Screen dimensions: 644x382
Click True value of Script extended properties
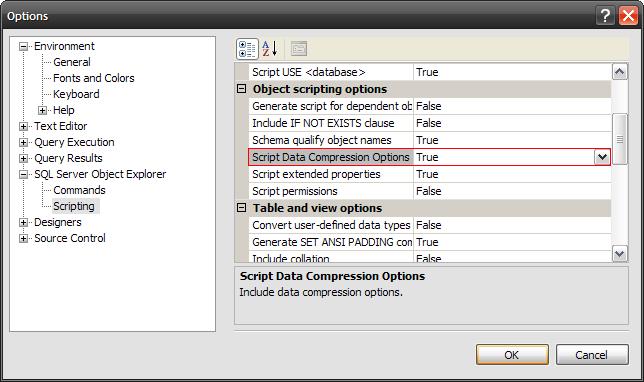point(427,174)
